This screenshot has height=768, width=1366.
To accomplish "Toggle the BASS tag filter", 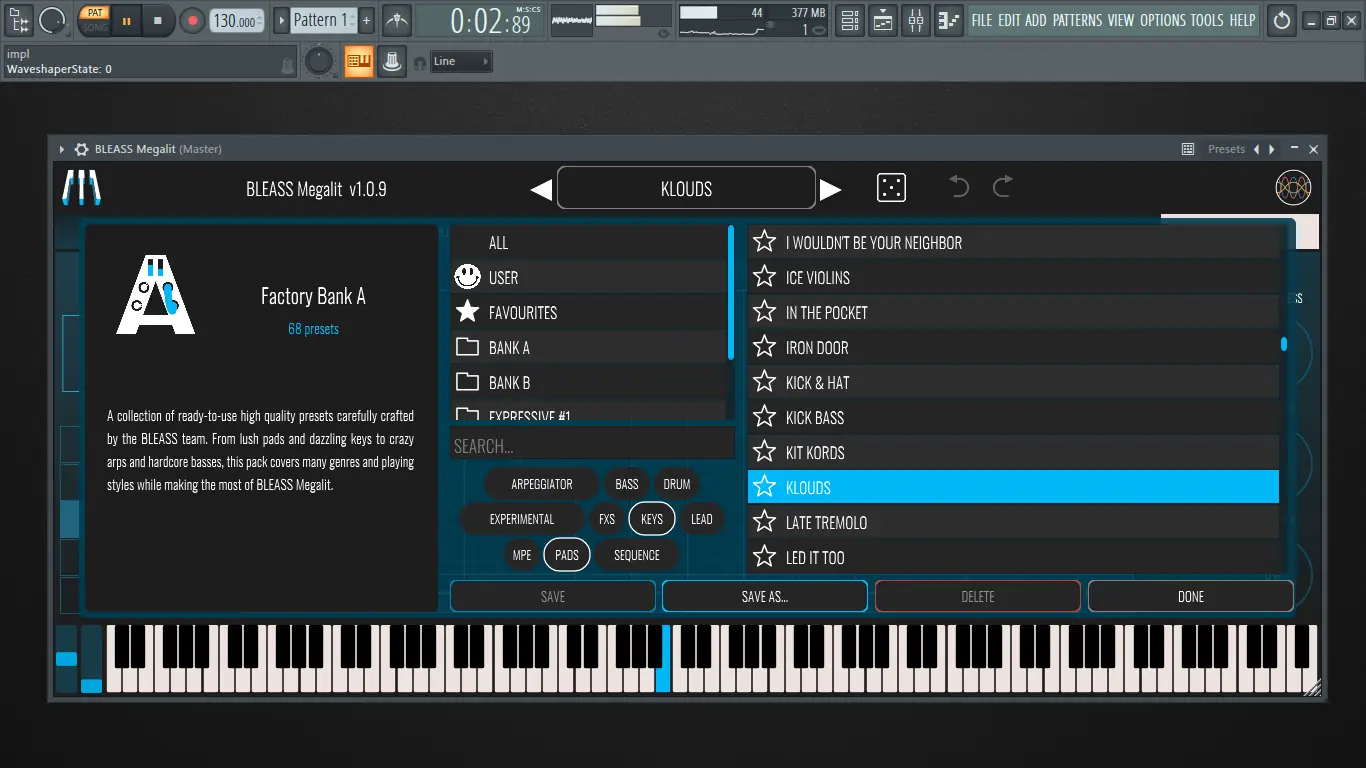I will (627, 484).
